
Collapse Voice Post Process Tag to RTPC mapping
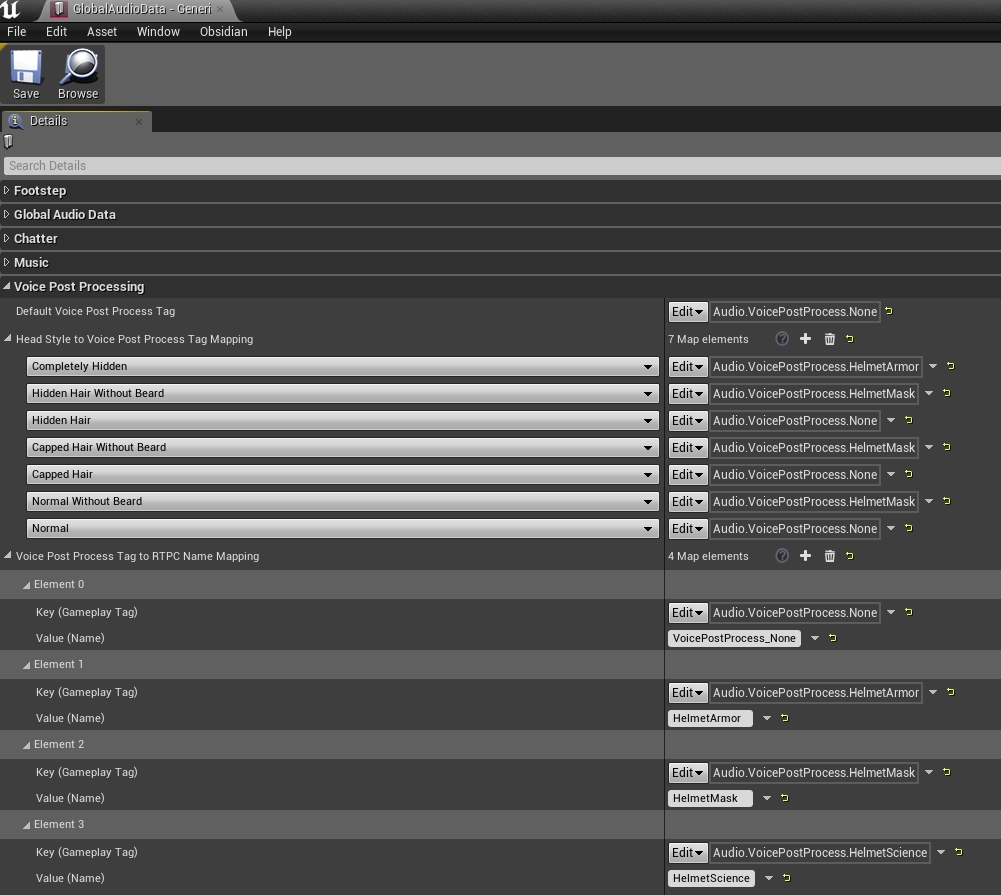click(x=8, y=556)
